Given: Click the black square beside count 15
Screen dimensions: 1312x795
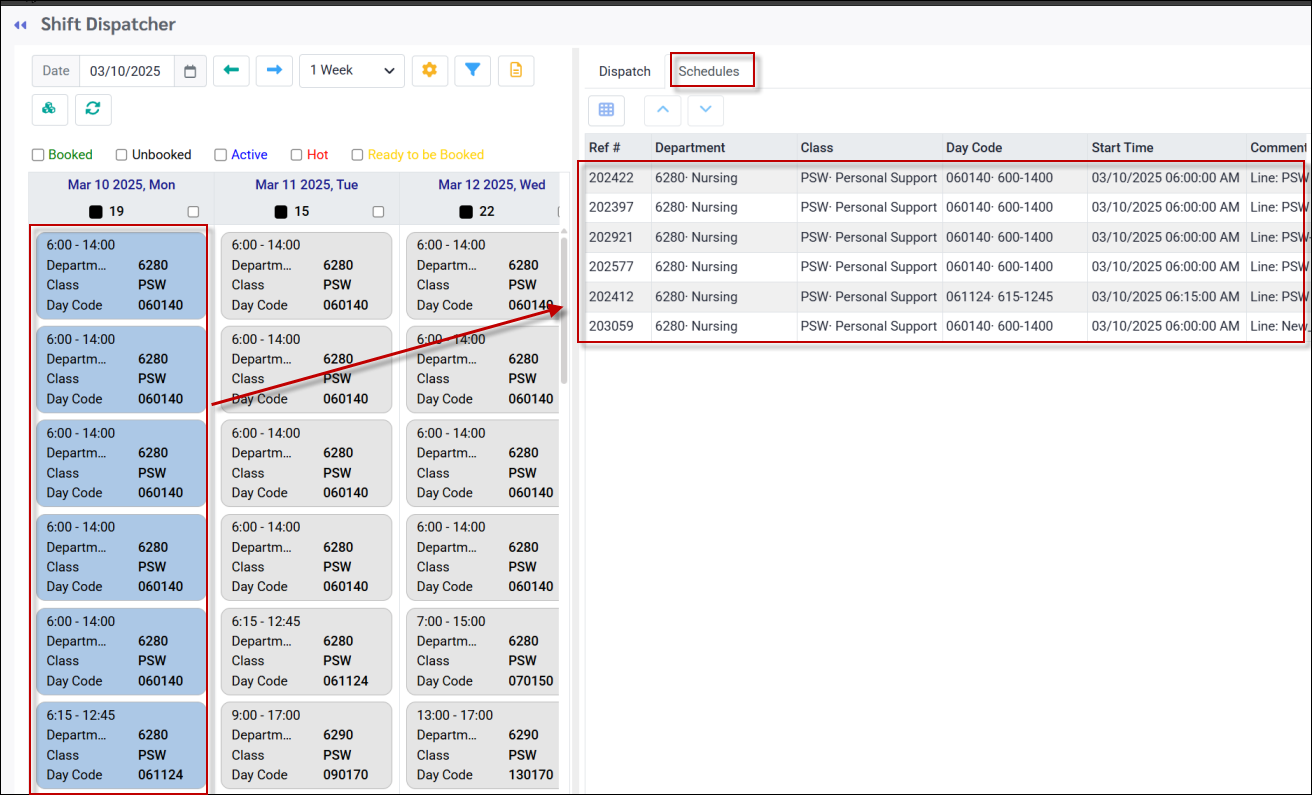Looking at the screenshot, I should coord(281,212).
